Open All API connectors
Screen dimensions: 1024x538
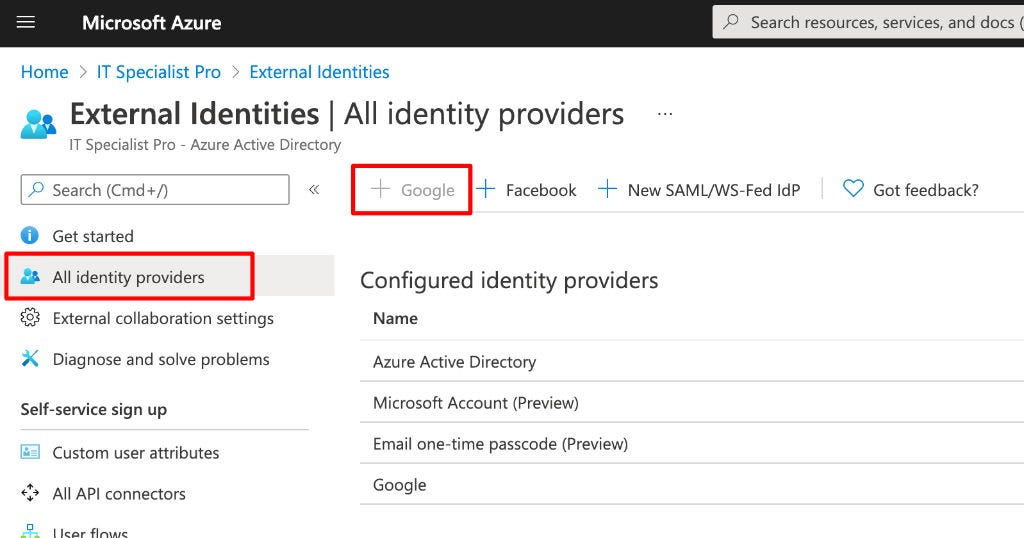(x=119, y=494)
